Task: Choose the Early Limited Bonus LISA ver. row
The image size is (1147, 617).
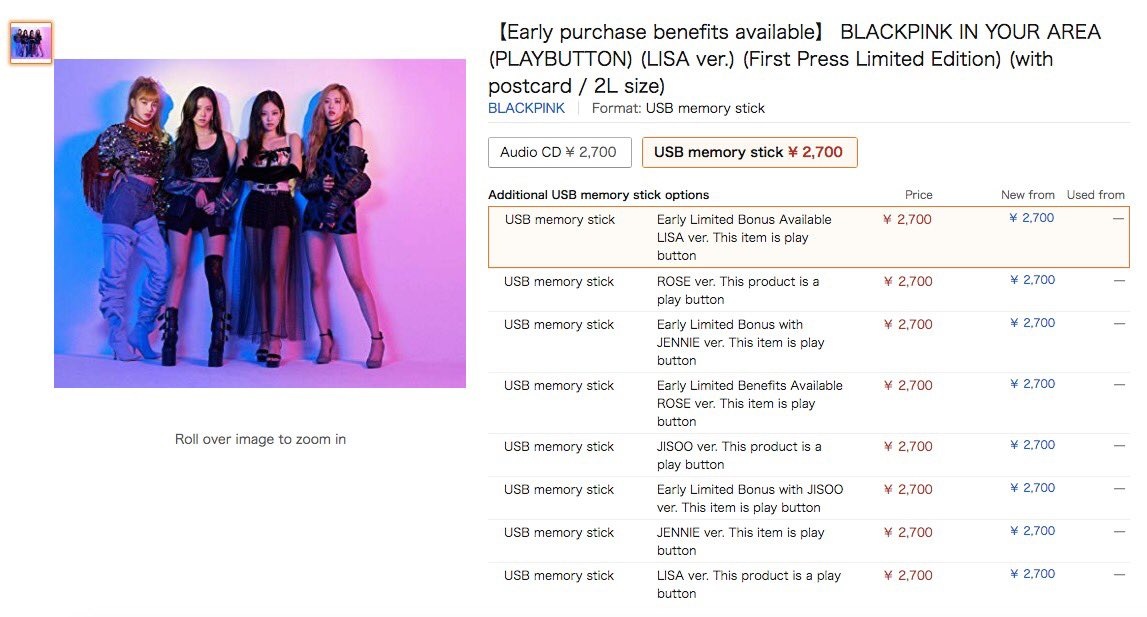Action: point(808,237)
